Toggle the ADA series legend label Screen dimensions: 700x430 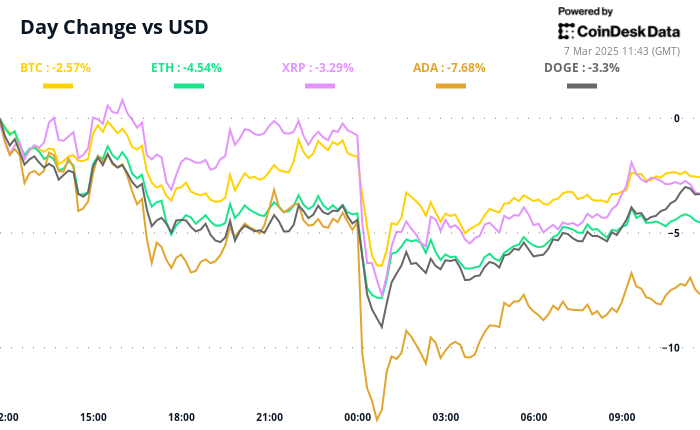point(450,68)
